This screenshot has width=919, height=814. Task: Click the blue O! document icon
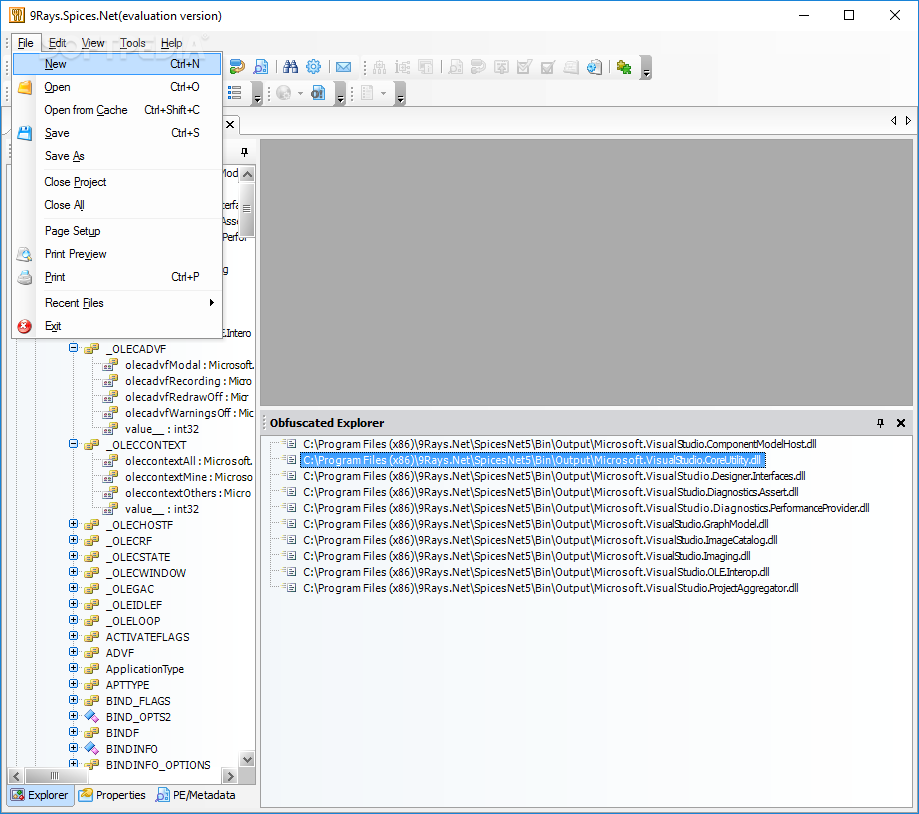(318, 93)
